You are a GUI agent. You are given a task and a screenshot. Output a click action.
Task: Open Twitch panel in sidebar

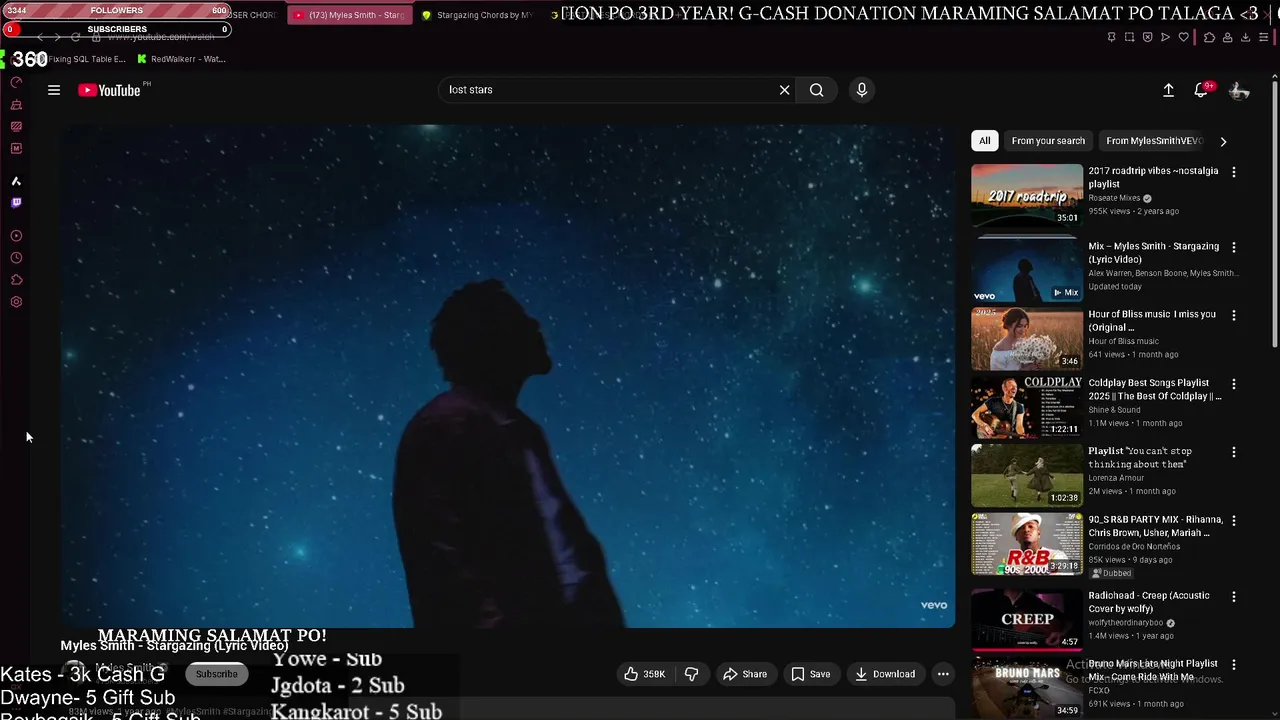16,203
